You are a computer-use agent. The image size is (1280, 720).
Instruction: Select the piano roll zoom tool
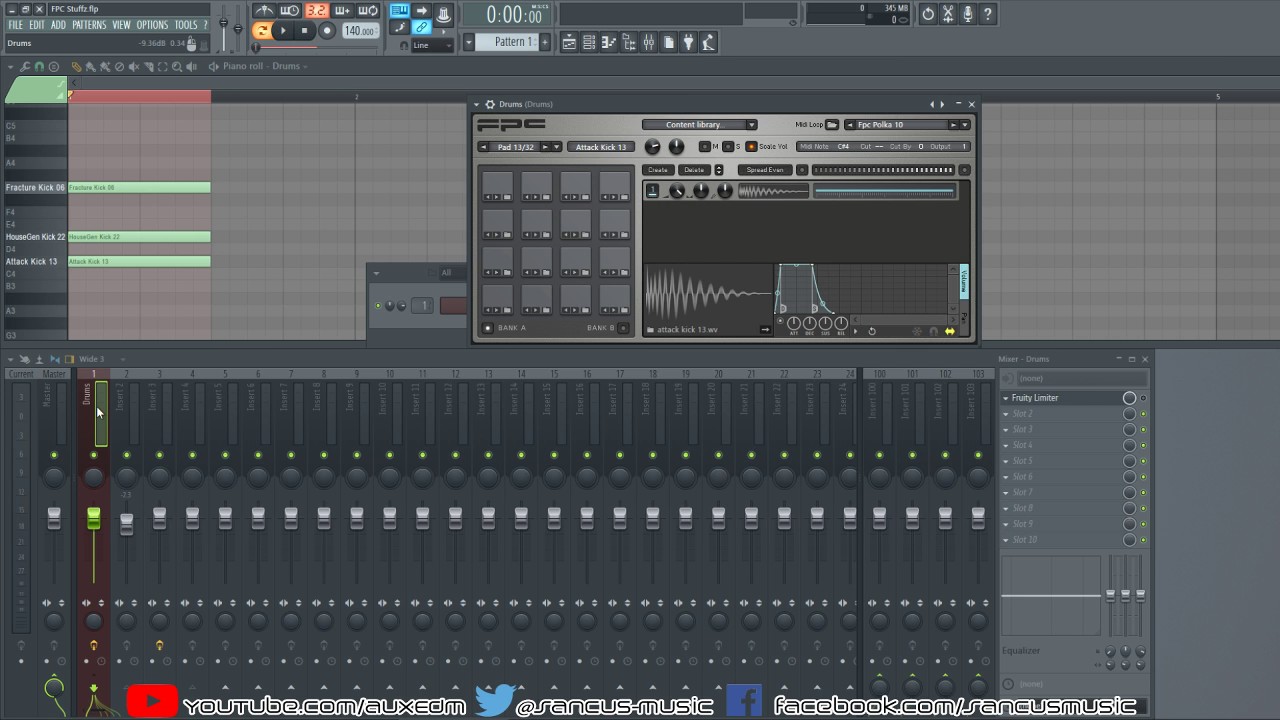click(177, 66)
